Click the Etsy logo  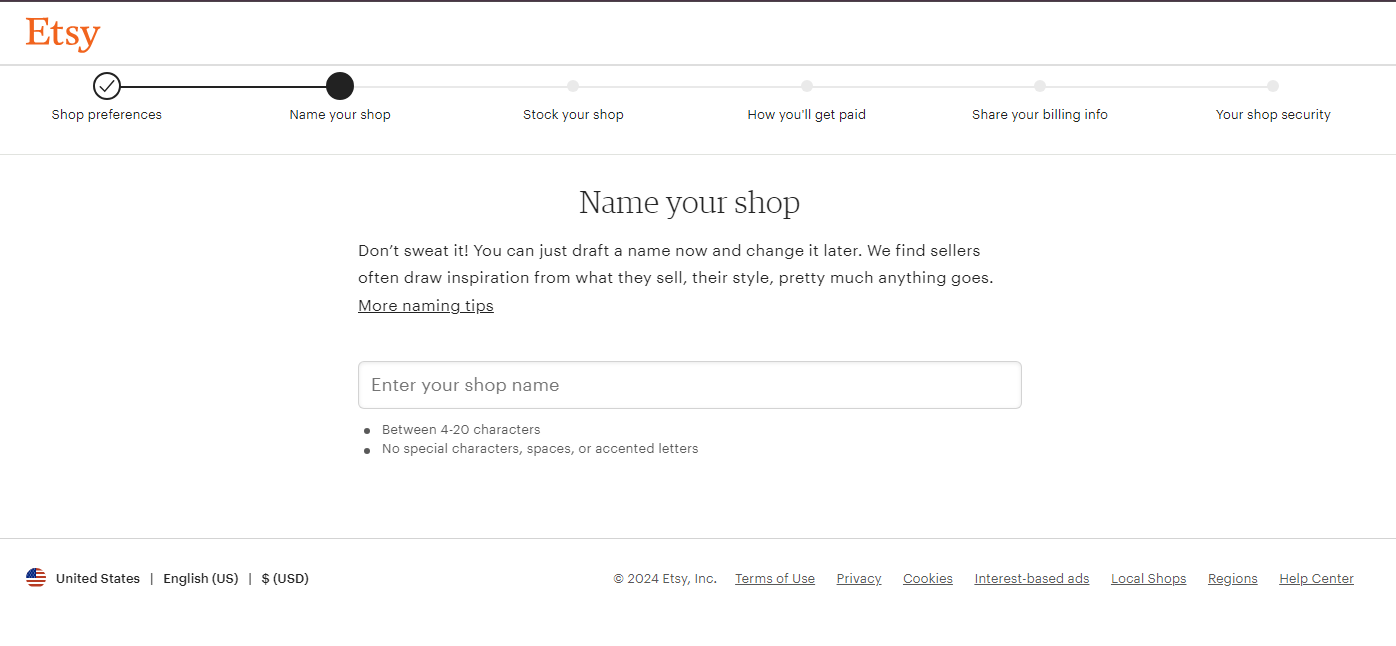[62, 33]
